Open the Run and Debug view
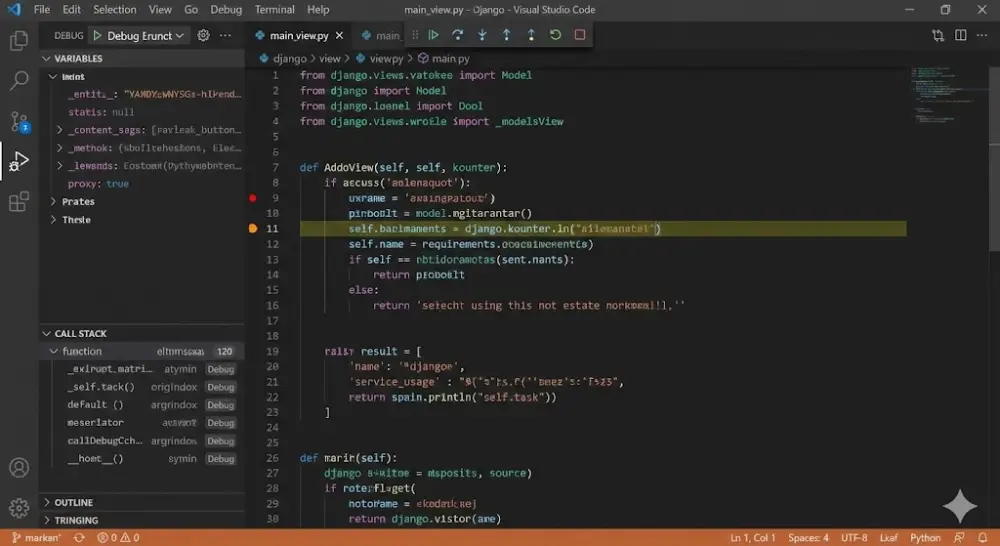This screenshot has width=1000, height=546. pos(19,161)
